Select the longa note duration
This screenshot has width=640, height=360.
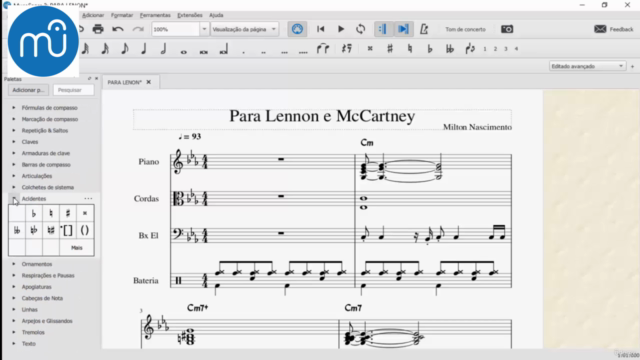pos(224,50)
